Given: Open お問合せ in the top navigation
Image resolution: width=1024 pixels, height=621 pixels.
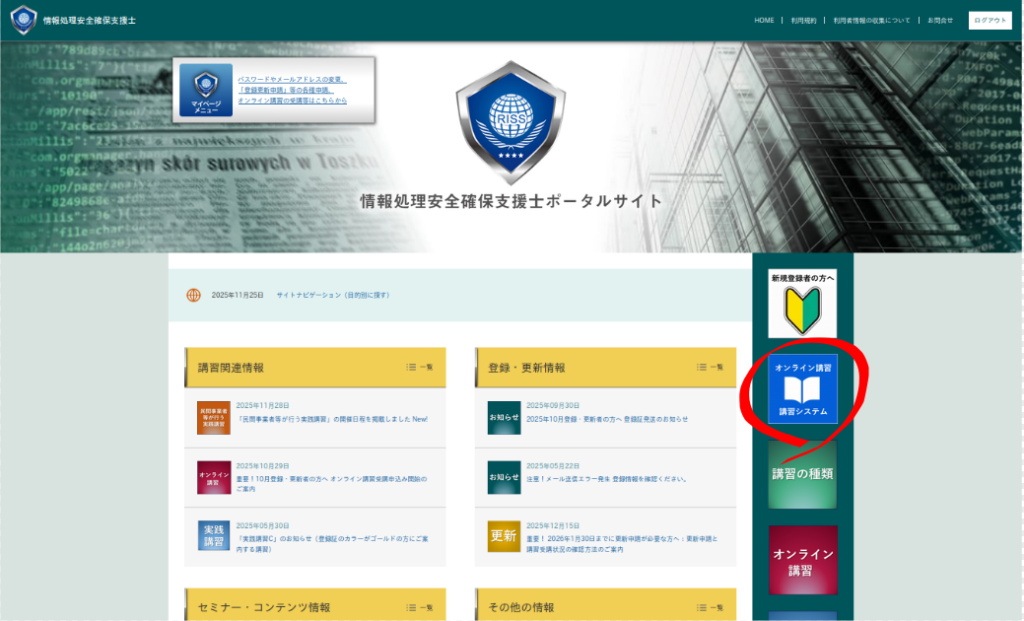Looking at the screenshot, I should (940, 20).
